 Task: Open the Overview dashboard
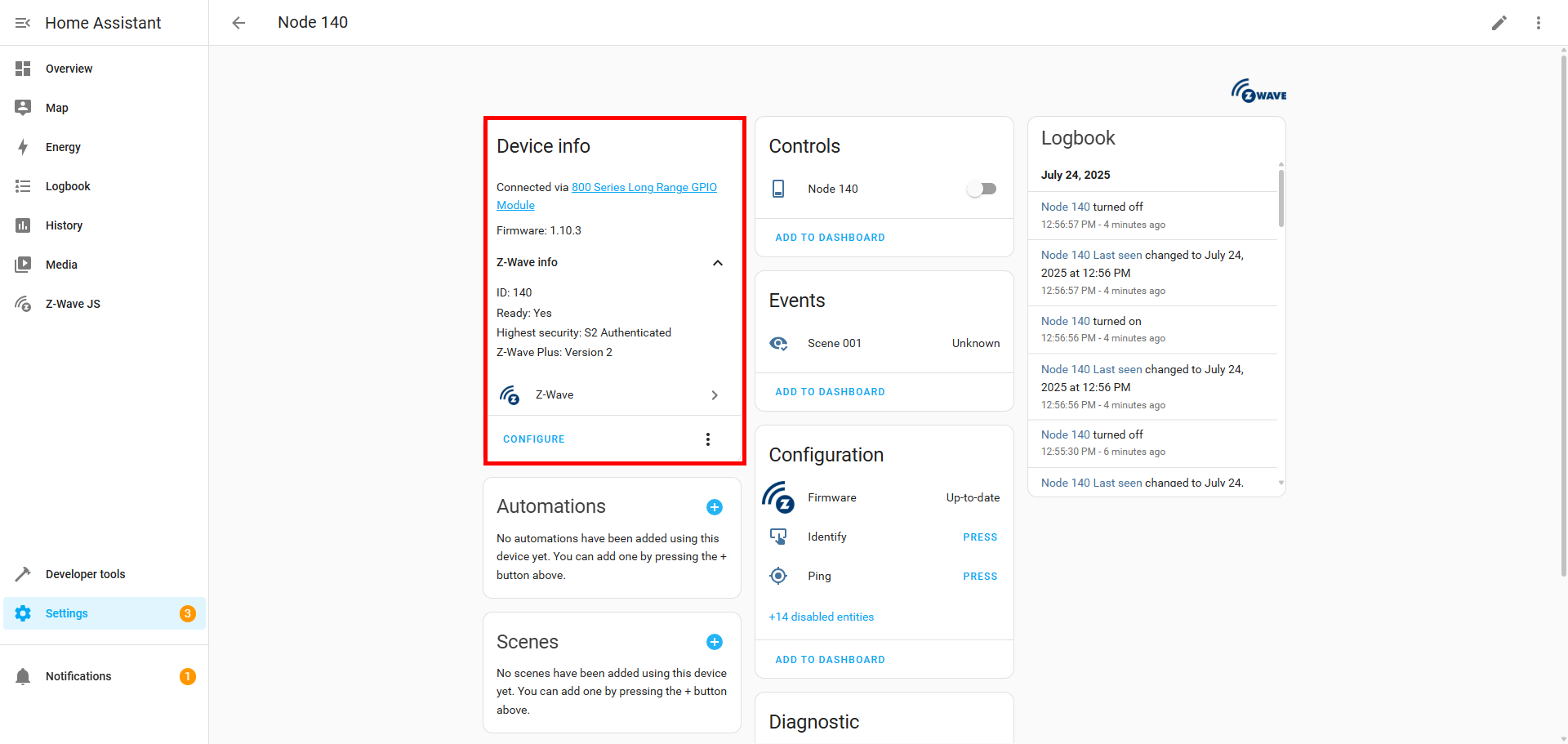point(105,69)
